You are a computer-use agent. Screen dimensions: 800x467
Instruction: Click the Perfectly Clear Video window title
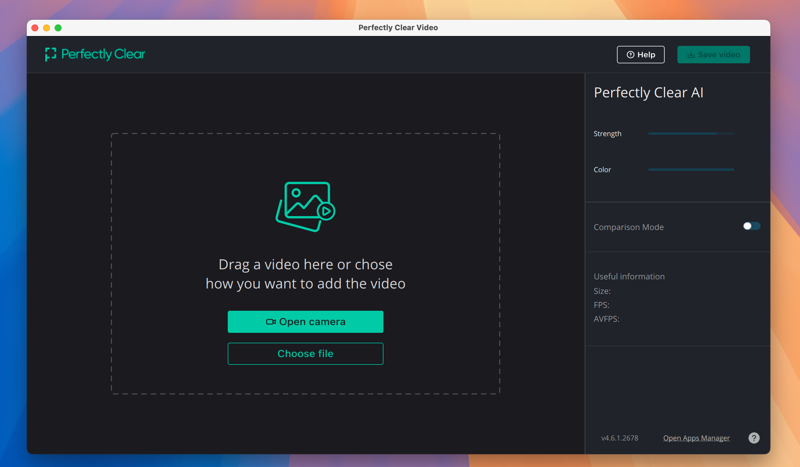click(398, 28)
